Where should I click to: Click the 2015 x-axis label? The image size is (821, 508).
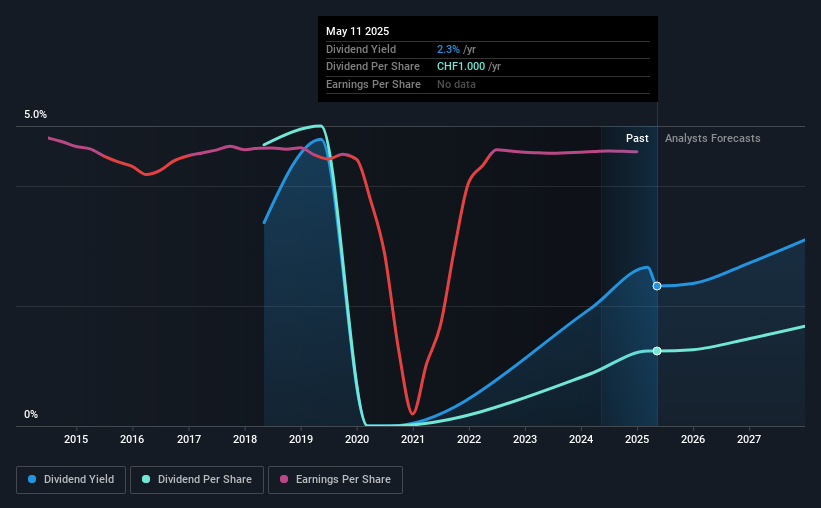[76, 439]
